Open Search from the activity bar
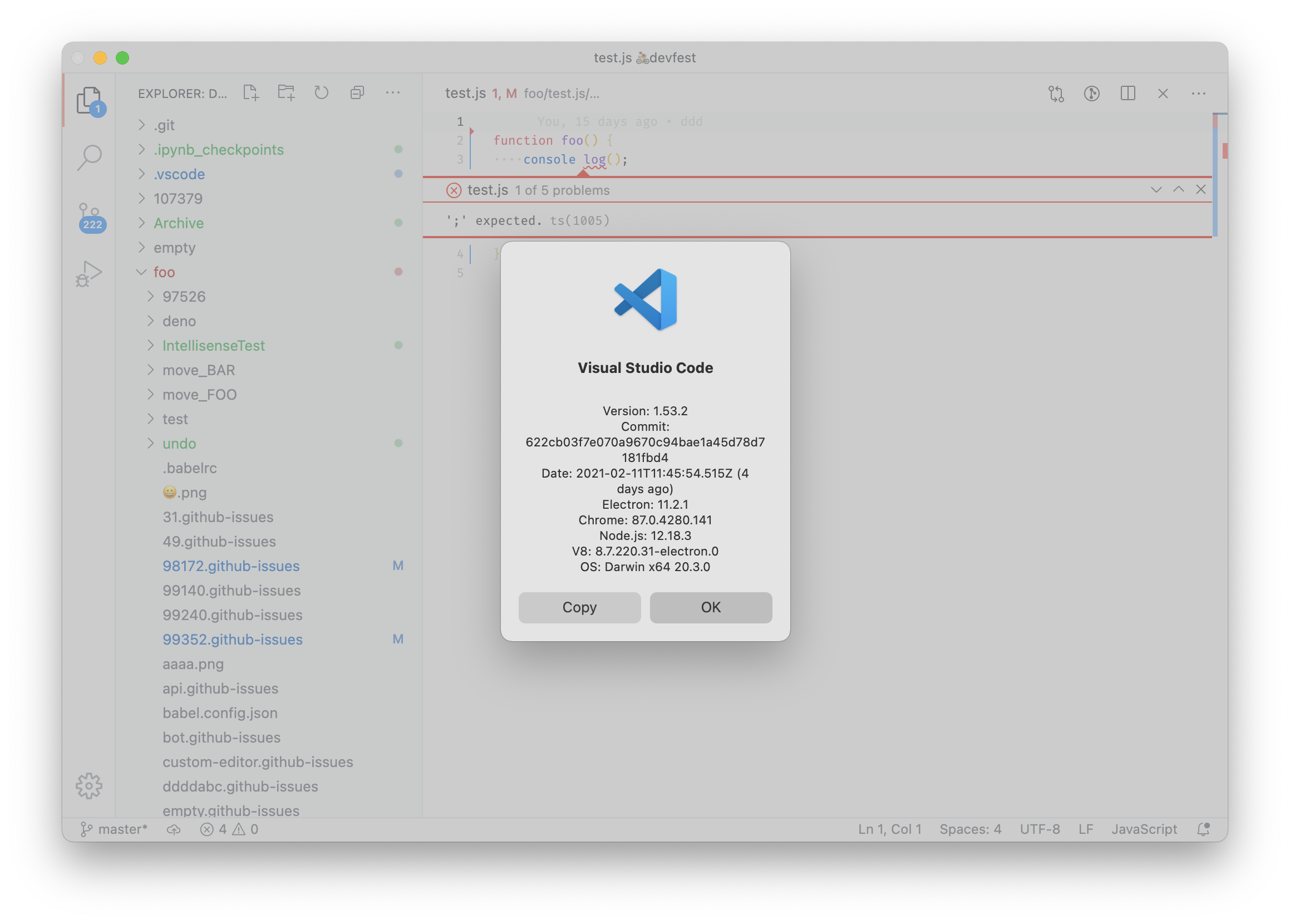 89,158
